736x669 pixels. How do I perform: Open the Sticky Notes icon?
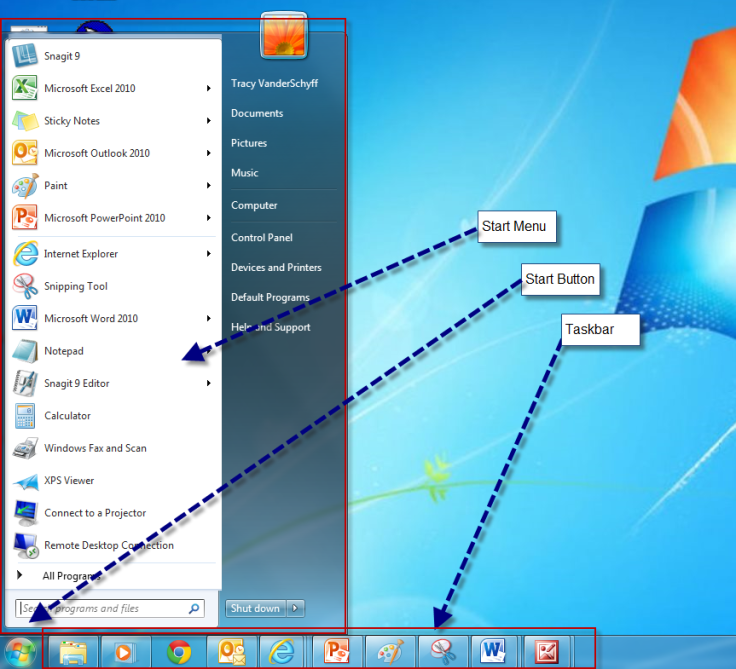(25, 121)
